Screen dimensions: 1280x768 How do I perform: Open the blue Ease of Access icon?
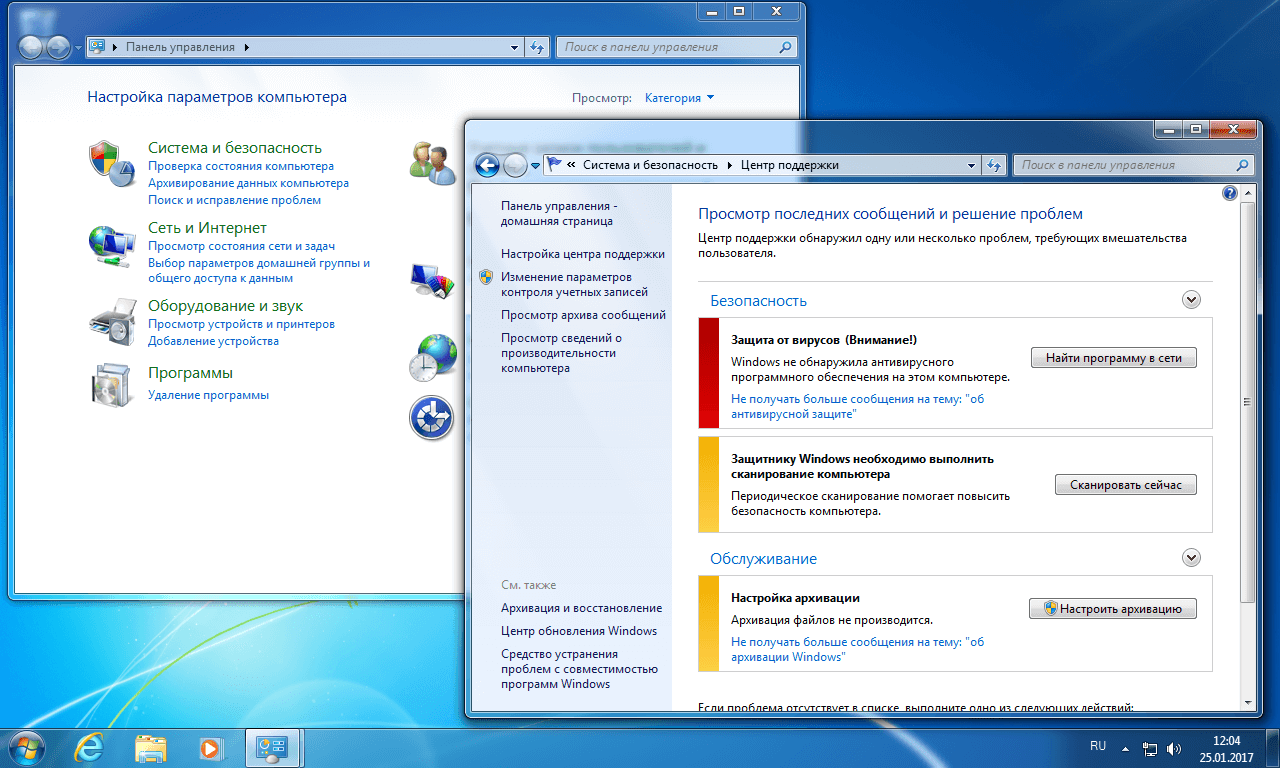click(x=433, y=417)
